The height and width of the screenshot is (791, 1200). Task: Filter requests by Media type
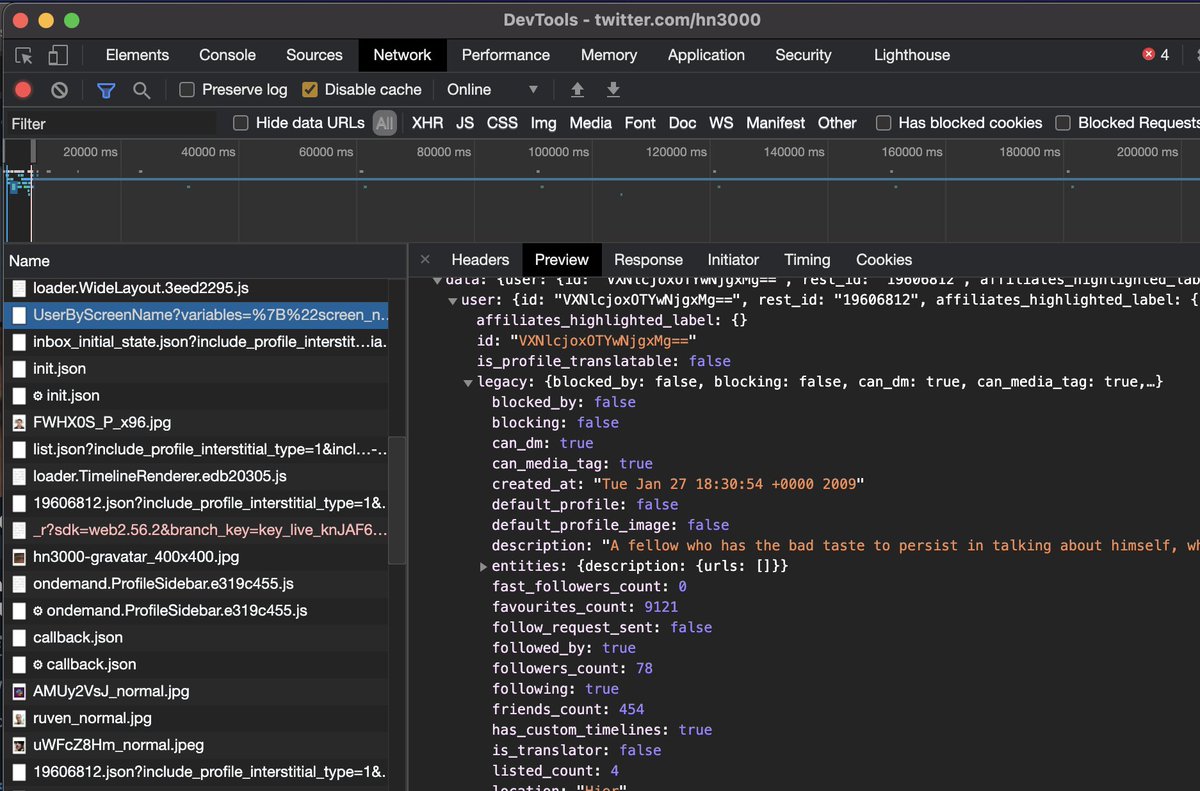(590, 123)
